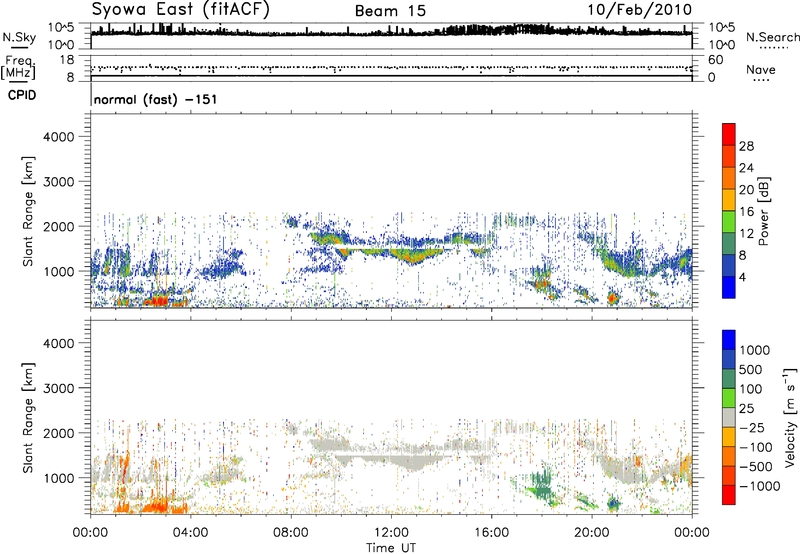This screenshot has width=800, height=554.
Task: Click the "-1000" velocity colorbar value
Action: click(759, 486)
